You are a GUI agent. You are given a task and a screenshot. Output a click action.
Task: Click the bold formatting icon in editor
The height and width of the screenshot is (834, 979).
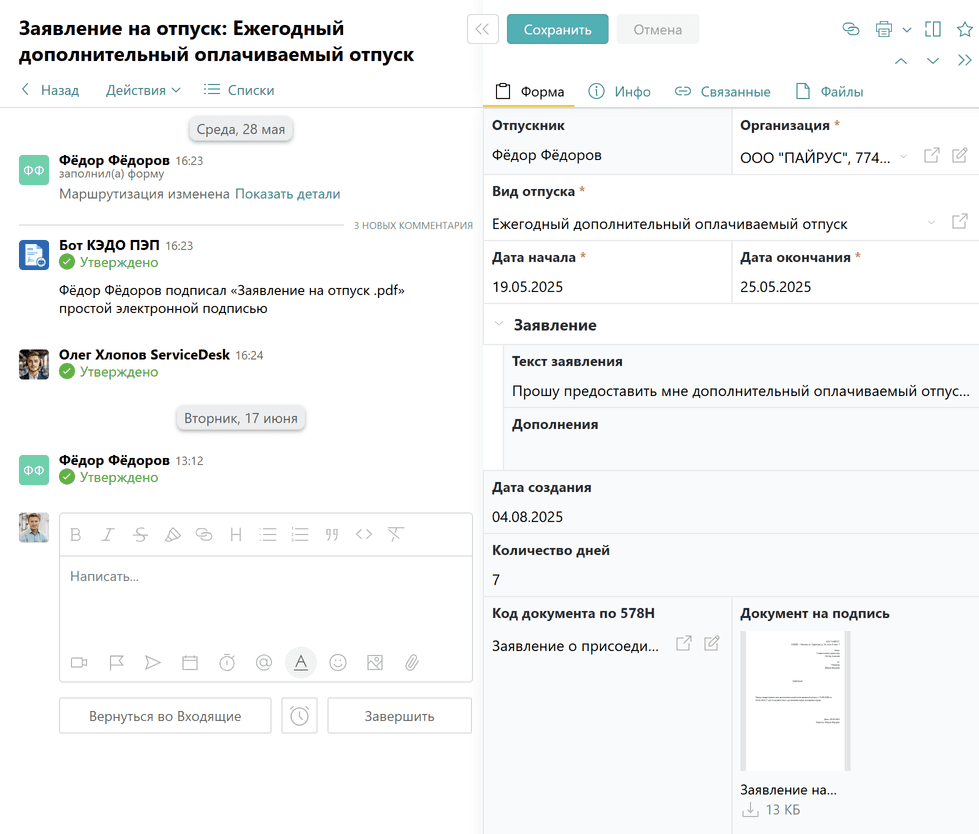coord(76,535)
